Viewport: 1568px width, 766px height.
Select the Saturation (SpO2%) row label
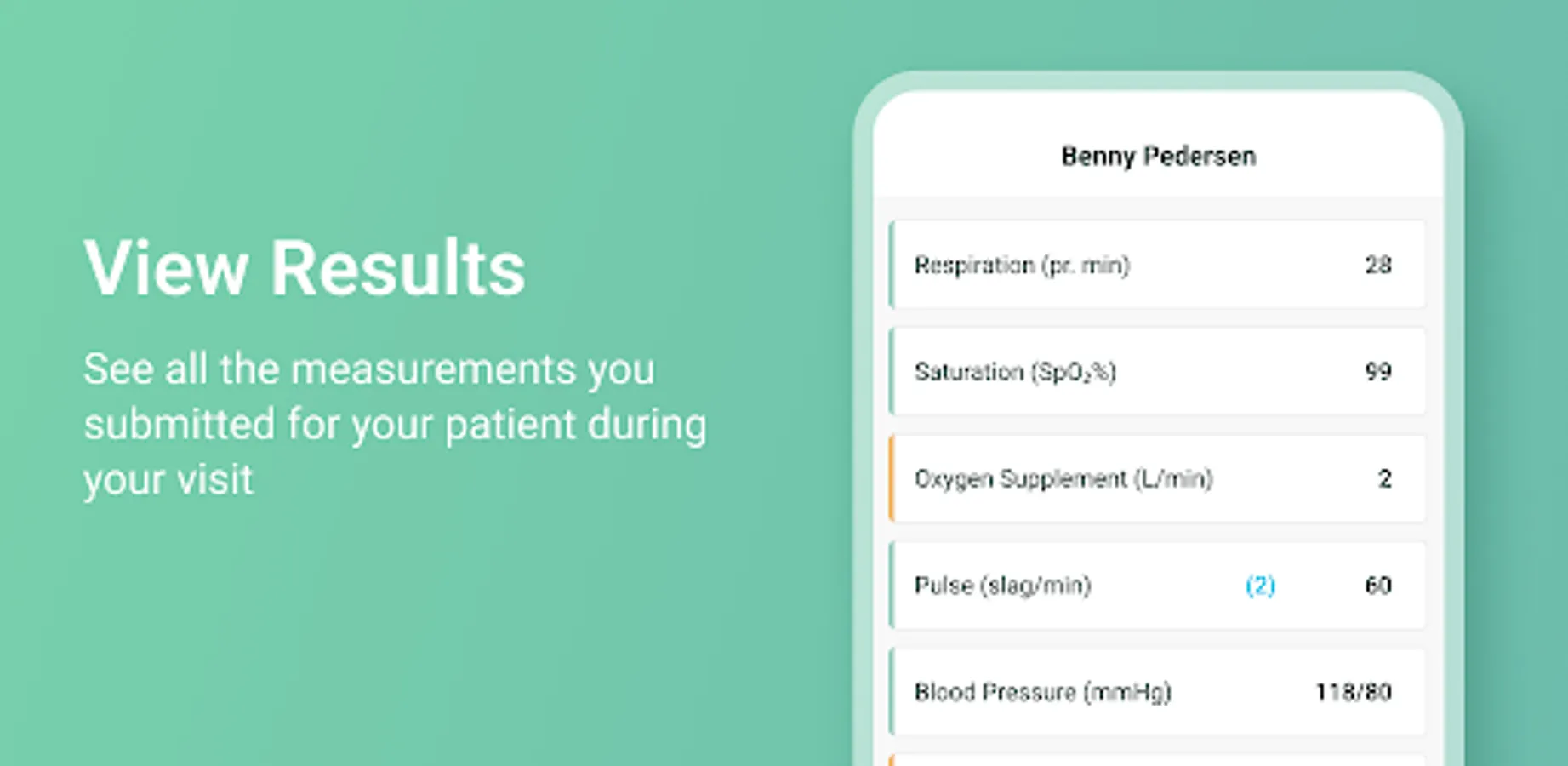tap(1015, 372)
